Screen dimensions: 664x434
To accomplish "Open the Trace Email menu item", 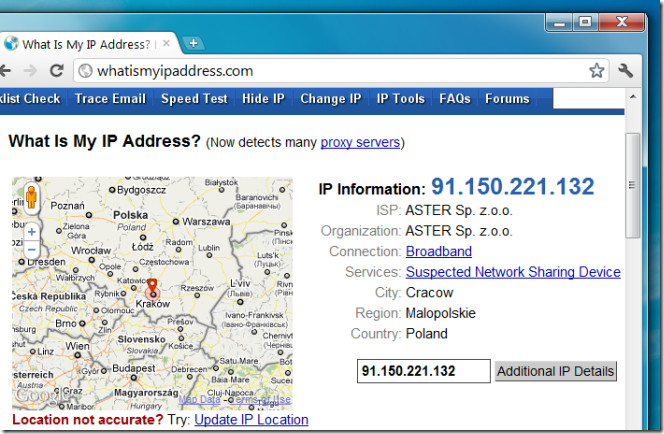I will pos(110,99).
